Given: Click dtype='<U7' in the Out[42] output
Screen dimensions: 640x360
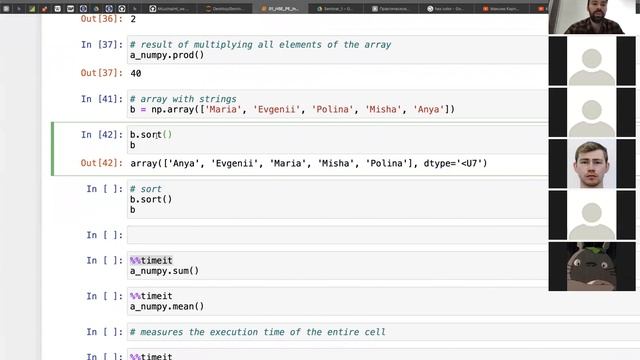Looking at the screenshot, I should [x=453, y=163].
